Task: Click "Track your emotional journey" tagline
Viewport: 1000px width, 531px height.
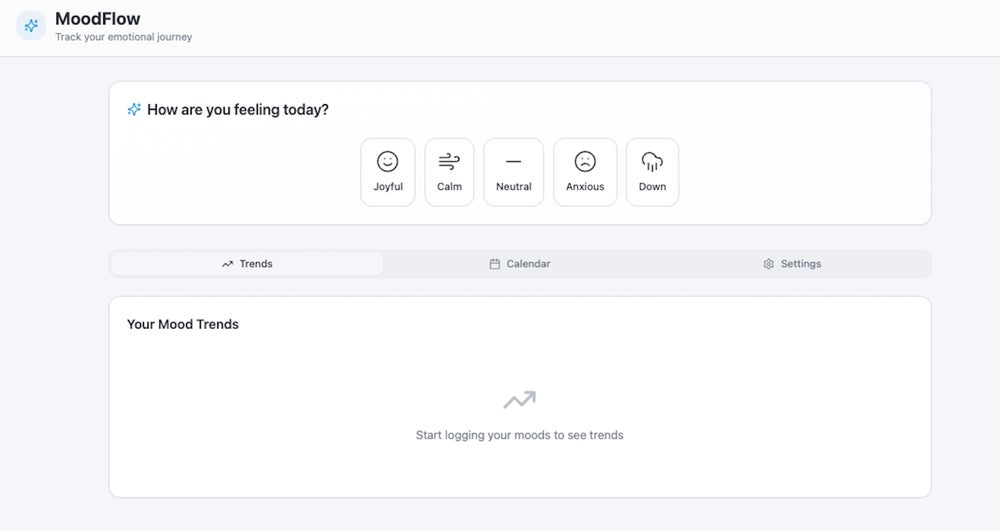Action: pyautogui.click(x=123, y=38)
